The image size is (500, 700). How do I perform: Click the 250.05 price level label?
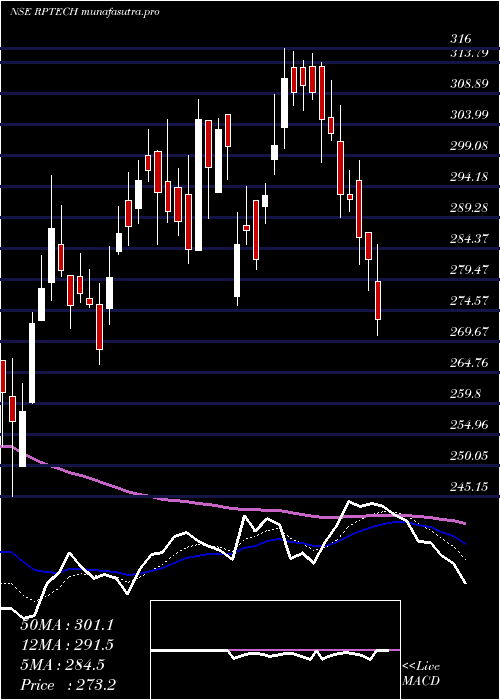(x=468, y=456)
